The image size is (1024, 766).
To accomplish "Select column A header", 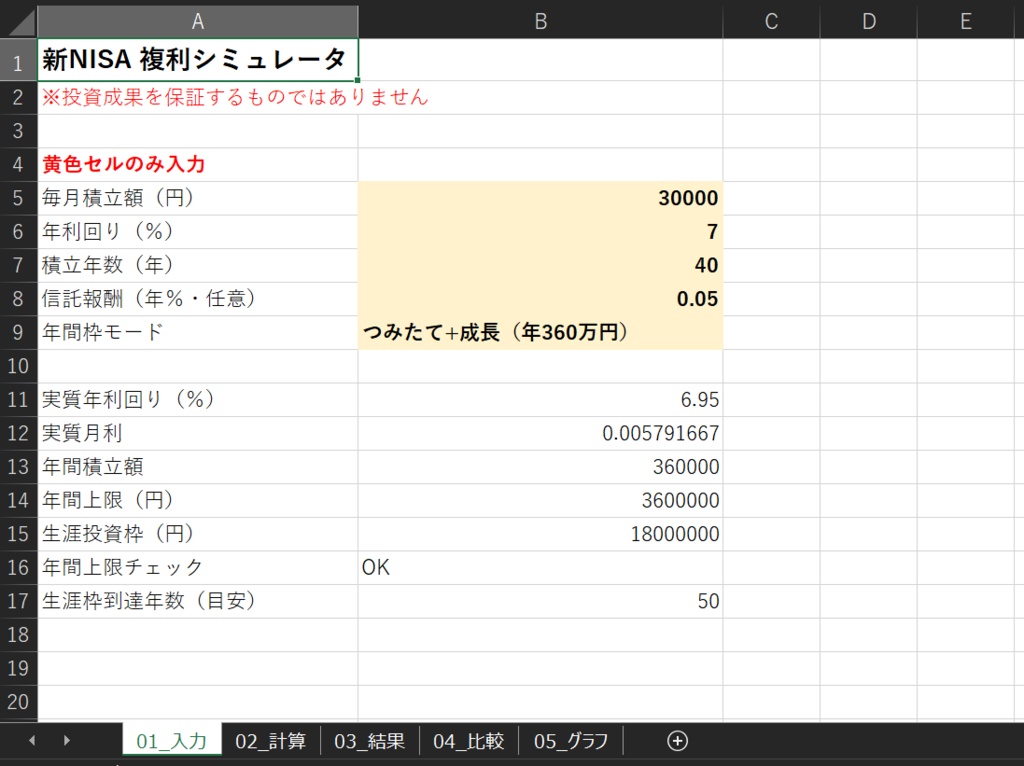I will tap(197, 20).
